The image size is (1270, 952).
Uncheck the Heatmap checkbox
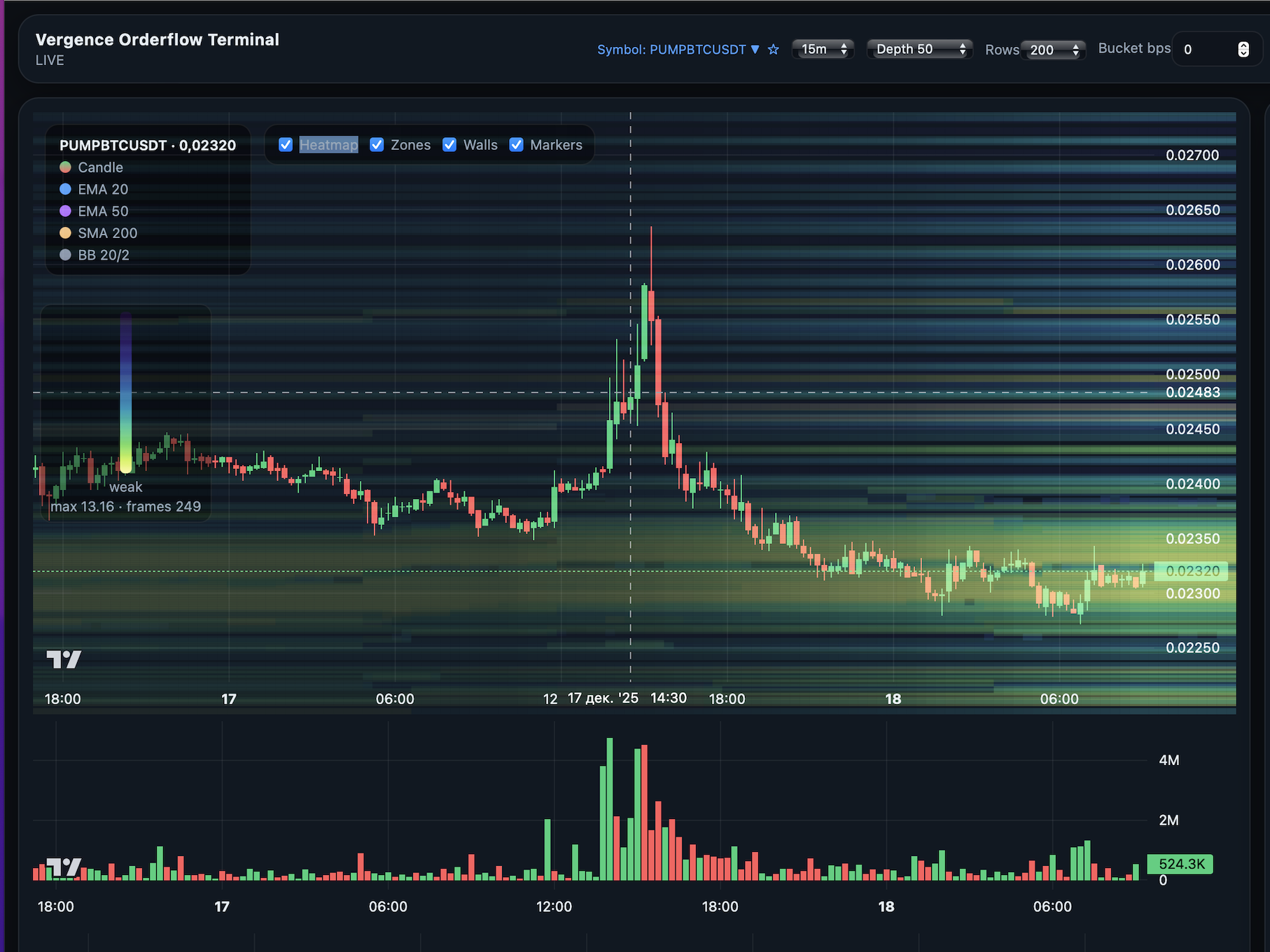tap(286, 145)
